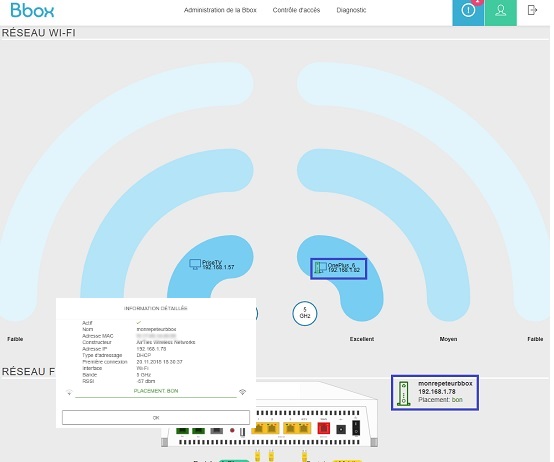Select the PriseTV device monitor icon
Screen dimensions: 554x462
coord(195,264)
